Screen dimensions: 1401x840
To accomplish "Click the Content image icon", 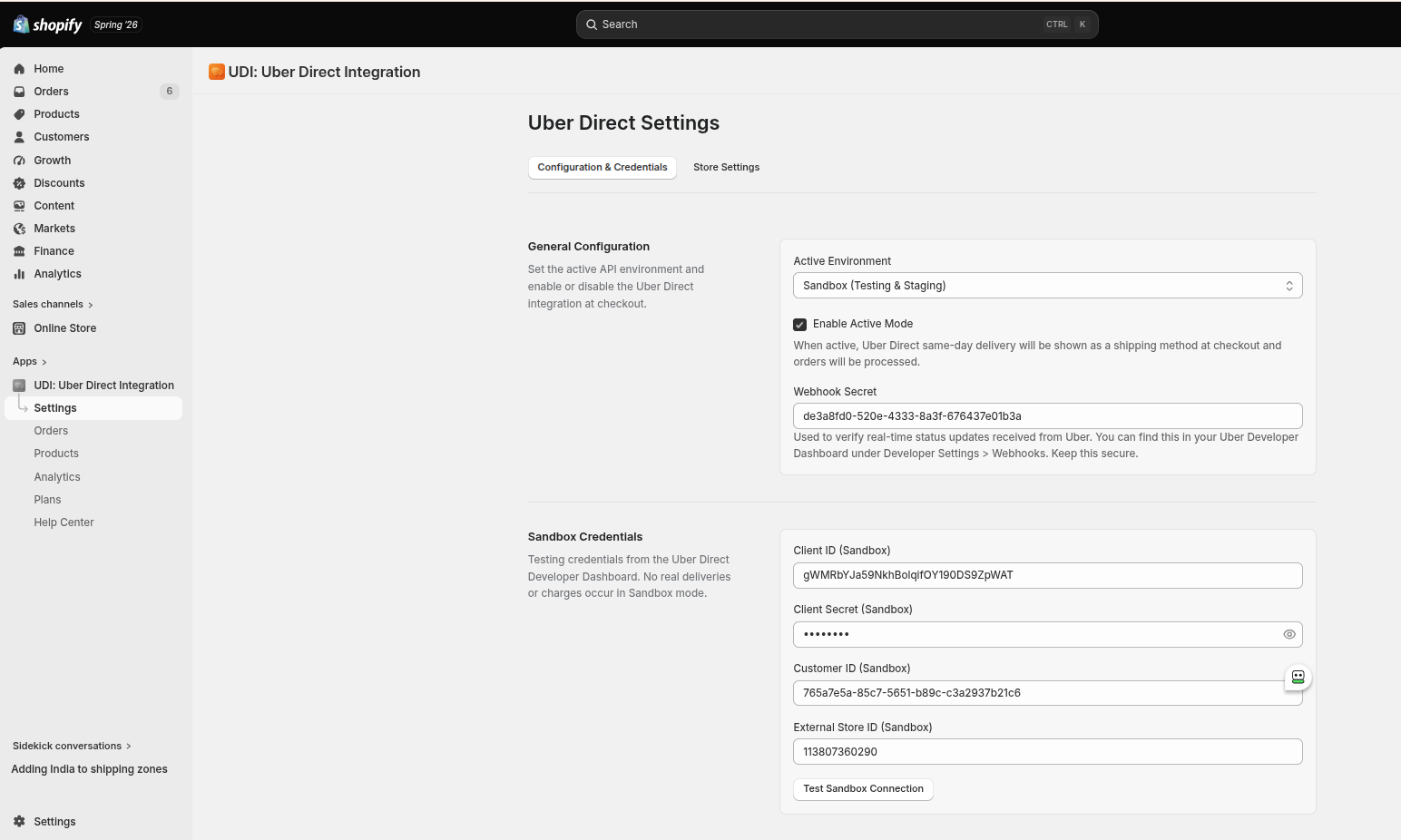I will coord(19,206).
